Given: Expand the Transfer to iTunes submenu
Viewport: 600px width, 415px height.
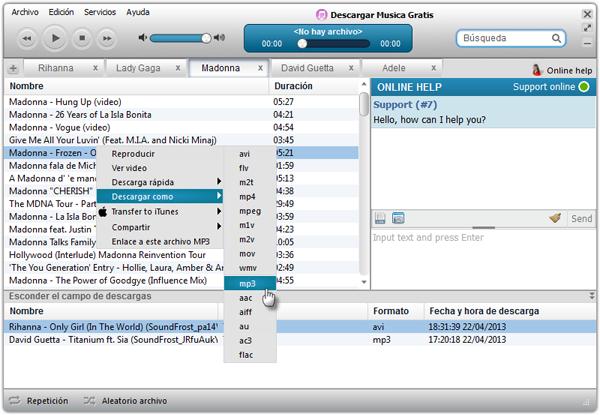Looking at the screenshot, I should click(160, 212).
